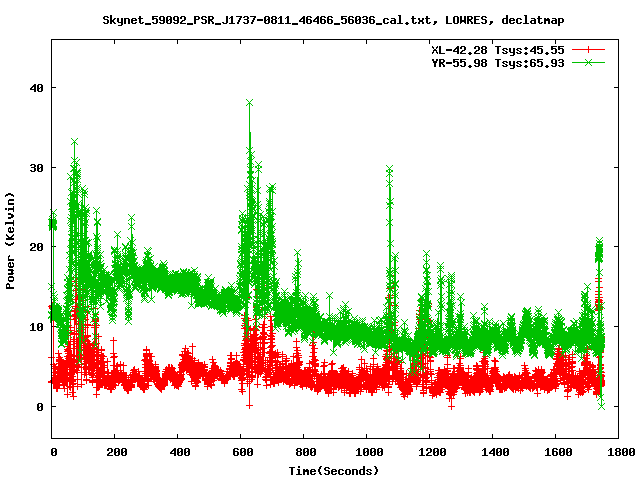
Task: Click the x-axis tick label "600"
Action: (242, 452)
